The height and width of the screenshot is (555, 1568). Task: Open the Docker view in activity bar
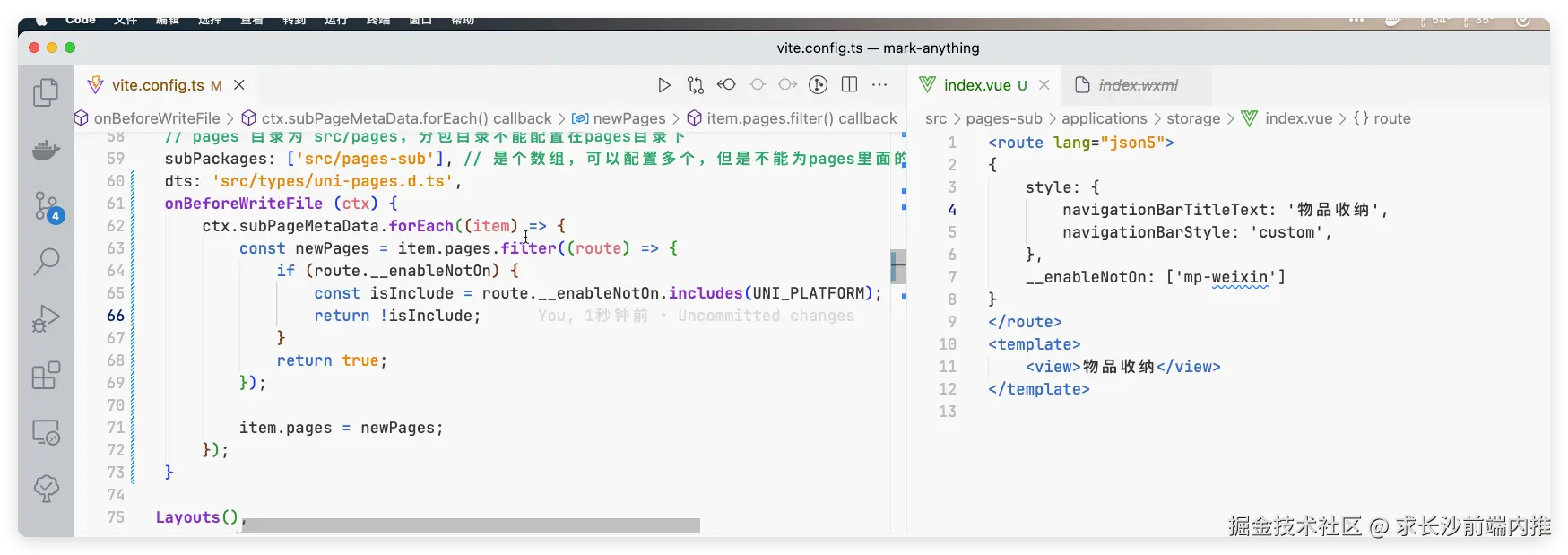coord(46,149)
